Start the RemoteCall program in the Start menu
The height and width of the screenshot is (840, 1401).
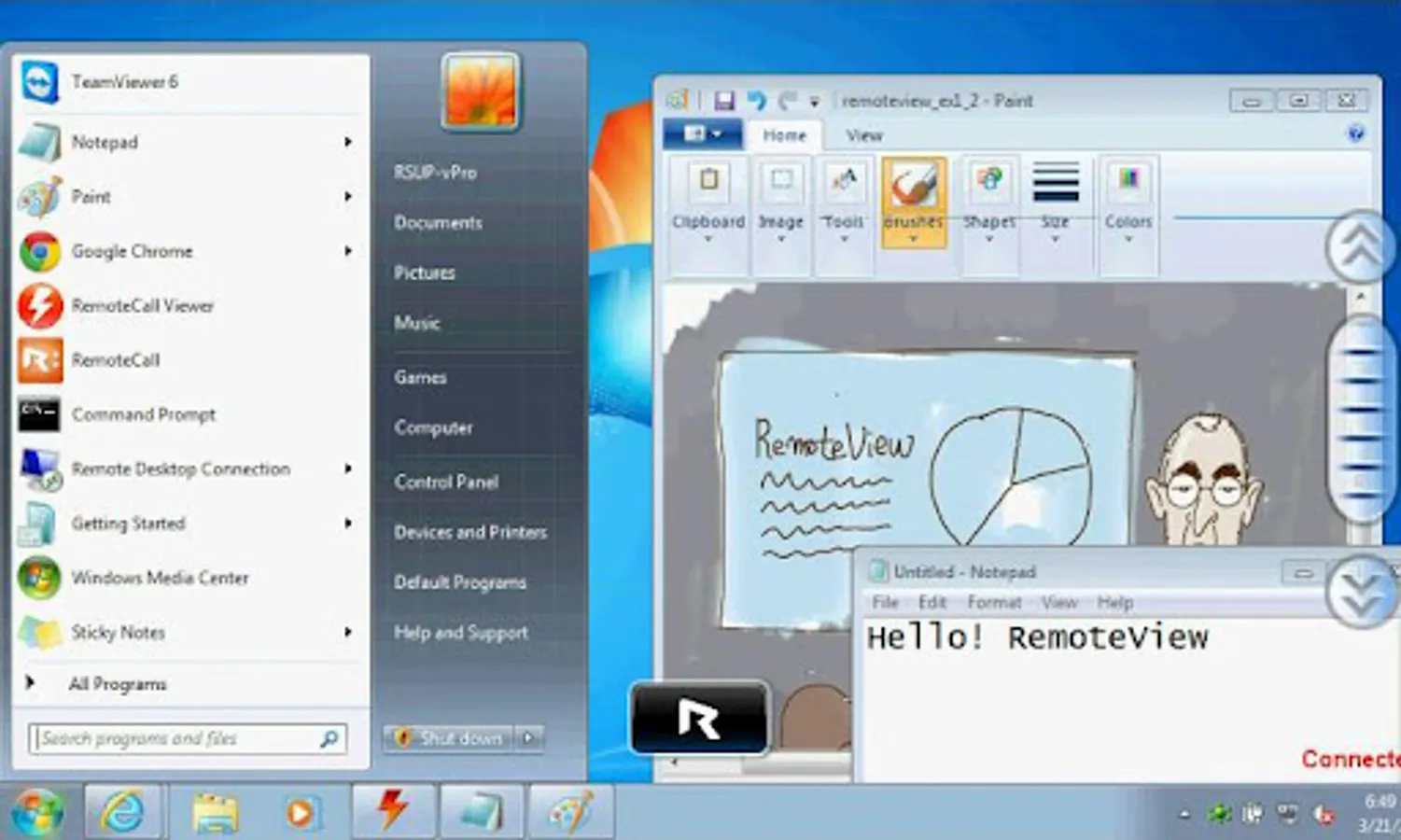click(190, 359)
